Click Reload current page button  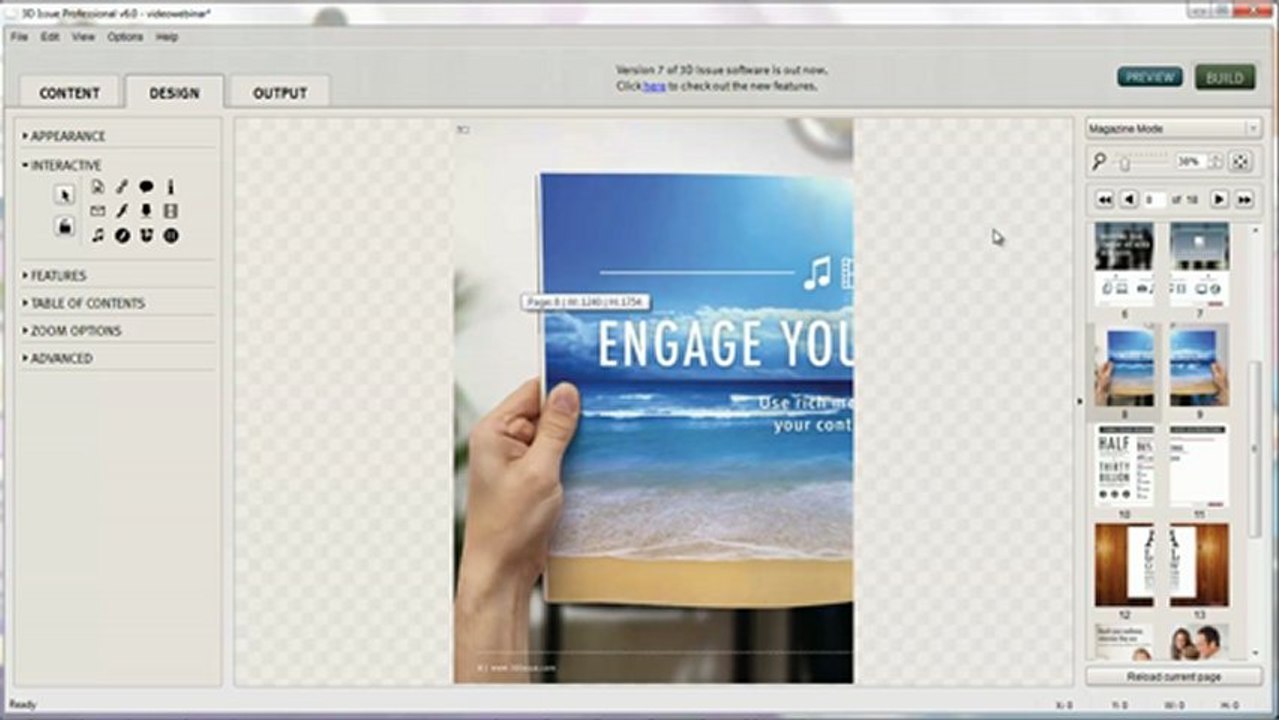pyautogui.click(x=1173, y=677)
